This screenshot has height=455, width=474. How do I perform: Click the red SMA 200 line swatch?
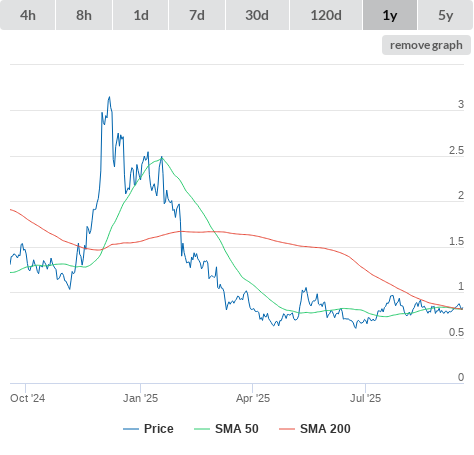(x=287, y=429)
